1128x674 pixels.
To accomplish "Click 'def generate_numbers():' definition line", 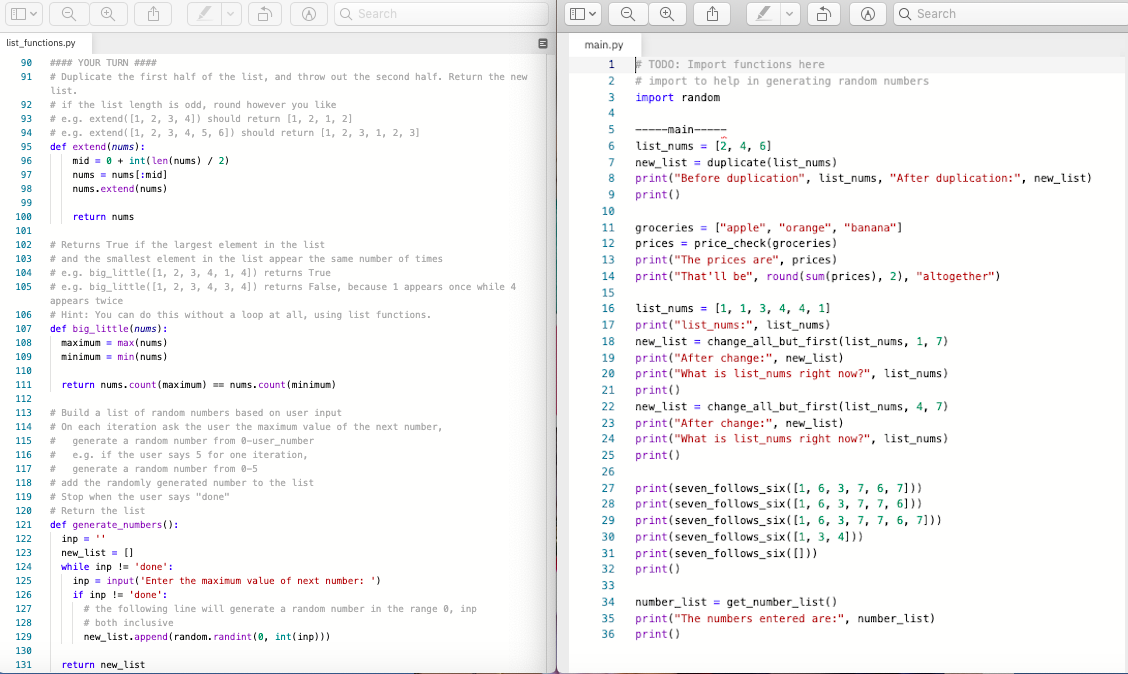I will pos(114,524).
